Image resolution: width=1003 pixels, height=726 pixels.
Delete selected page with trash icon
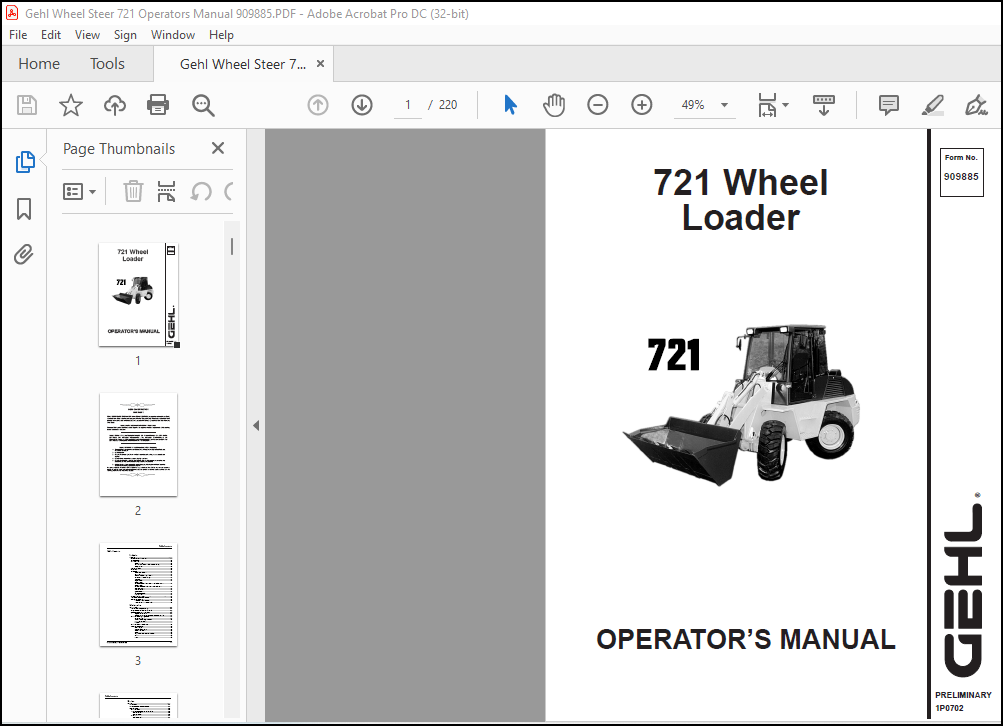(x=133, y=191)
